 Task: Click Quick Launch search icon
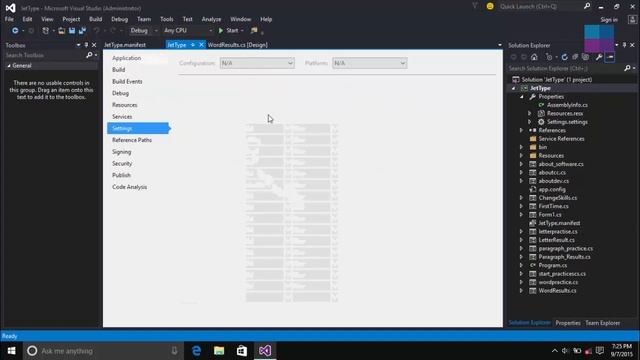[x=587, y=6]
